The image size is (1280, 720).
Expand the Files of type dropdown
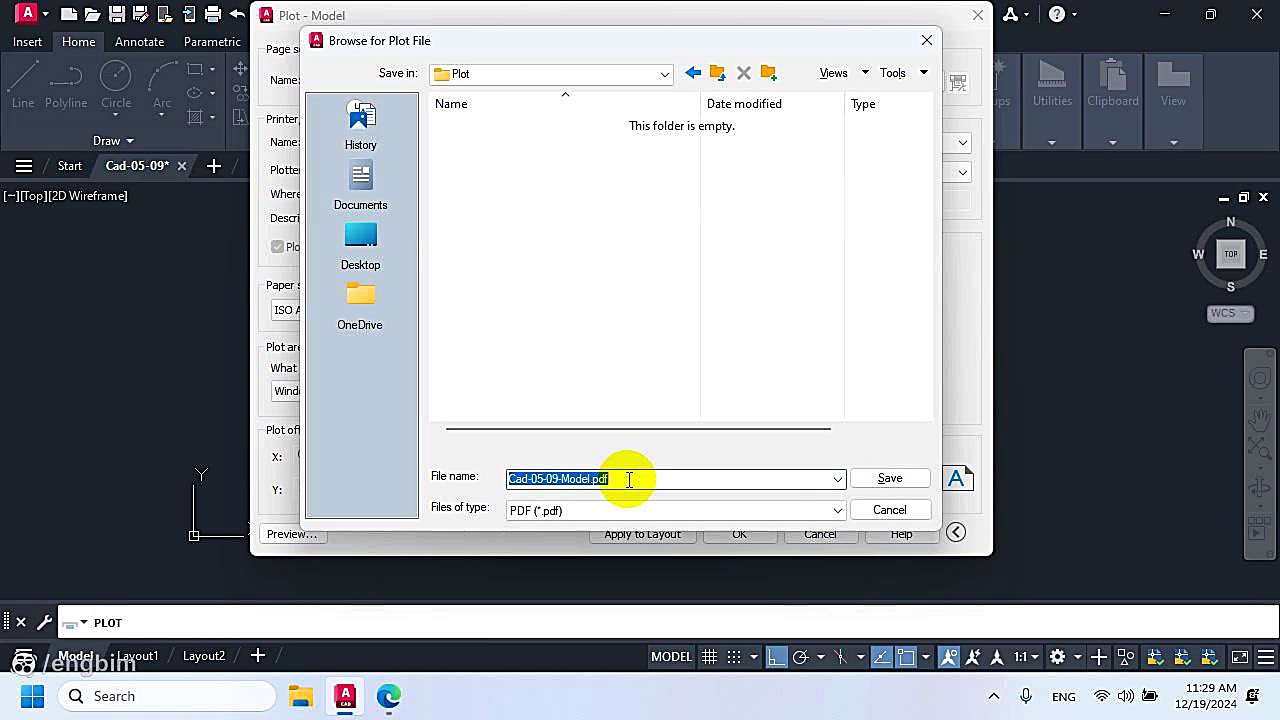837,511
